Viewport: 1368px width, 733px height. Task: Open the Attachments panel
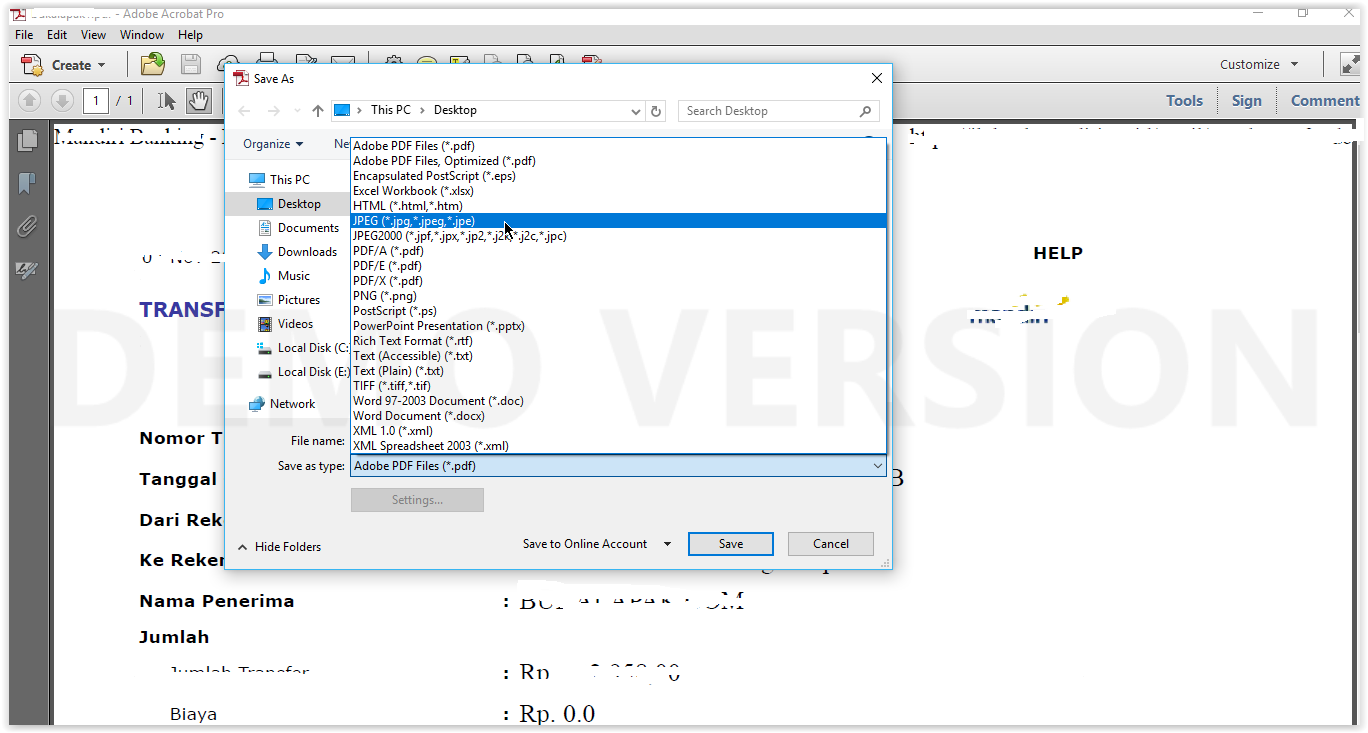(x=27, y=227)
